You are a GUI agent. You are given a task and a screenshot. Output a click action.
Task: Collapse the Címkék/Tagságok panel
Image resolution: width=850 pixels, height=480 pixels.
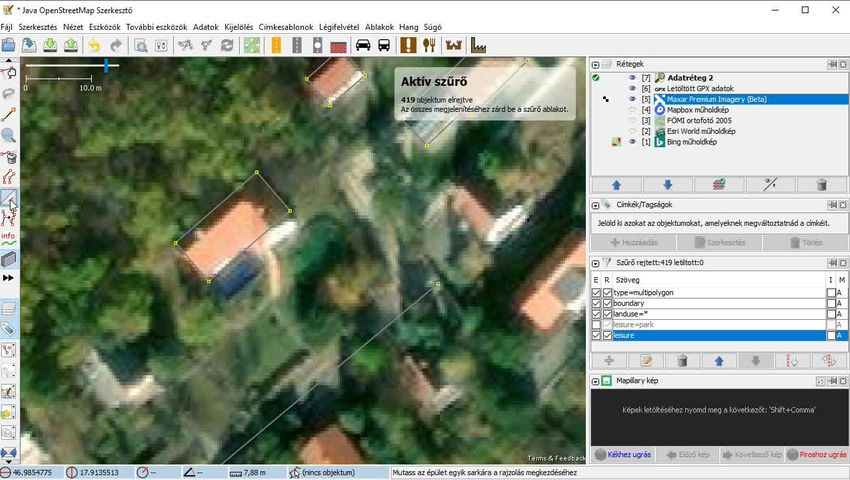[x=595, y=206]
